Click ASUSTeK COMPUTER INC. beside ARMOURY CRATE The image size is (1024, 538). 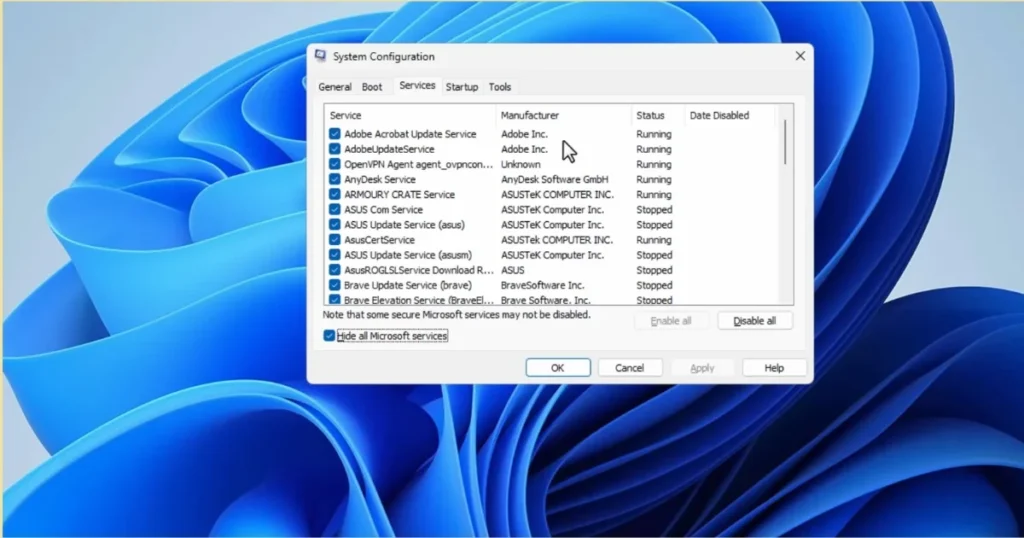tap(557, 195)
